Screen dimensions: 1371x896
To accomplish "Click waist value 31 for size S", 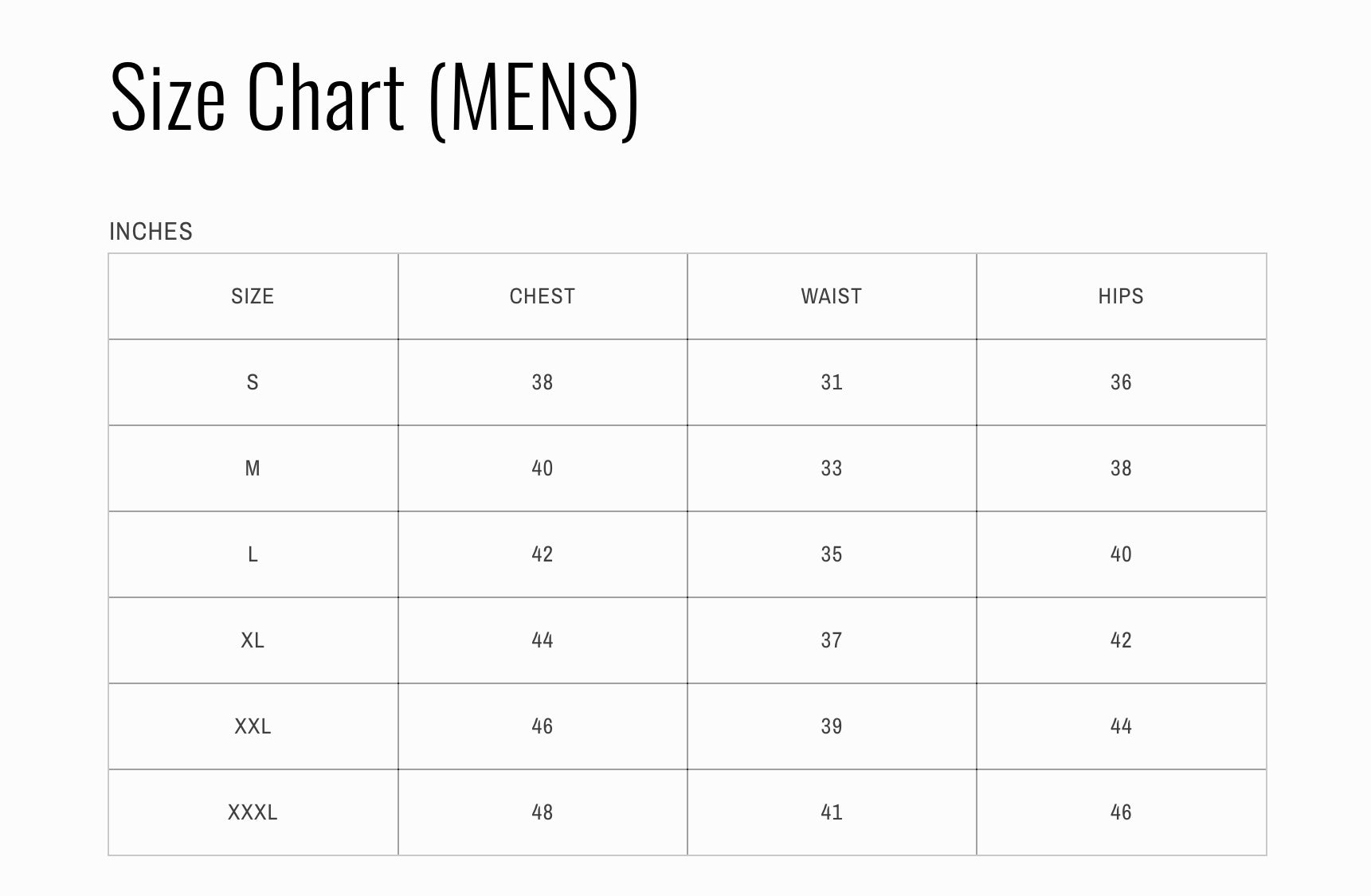I will (x=831, y=382).
